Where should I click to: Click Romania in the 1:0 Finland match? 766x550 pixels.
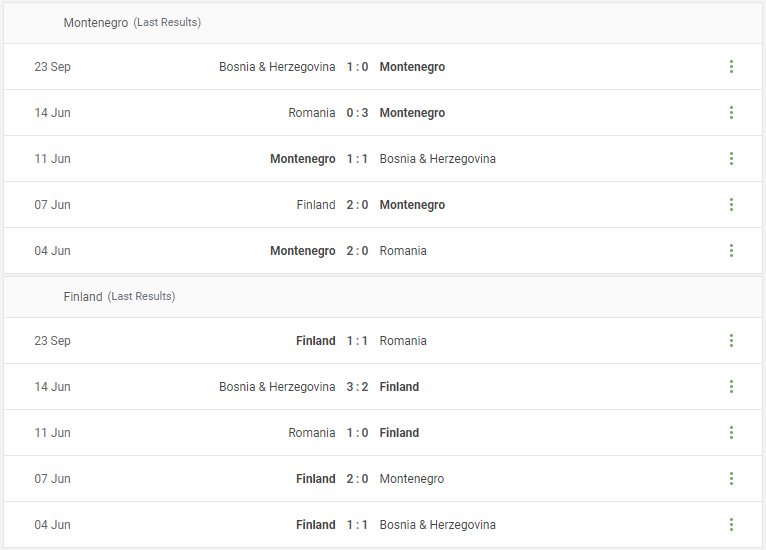tap(312, 433)
